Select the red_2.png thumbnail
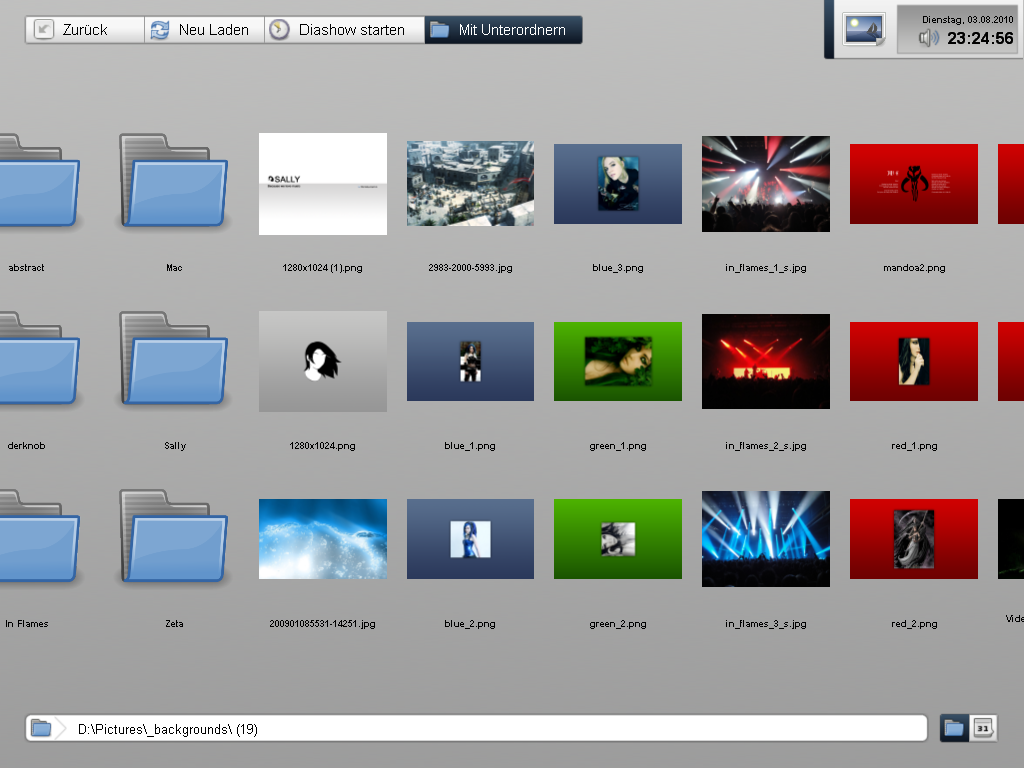Image resolution: width=1024 pixels, height=768 pixels. [x=914, y=539]
